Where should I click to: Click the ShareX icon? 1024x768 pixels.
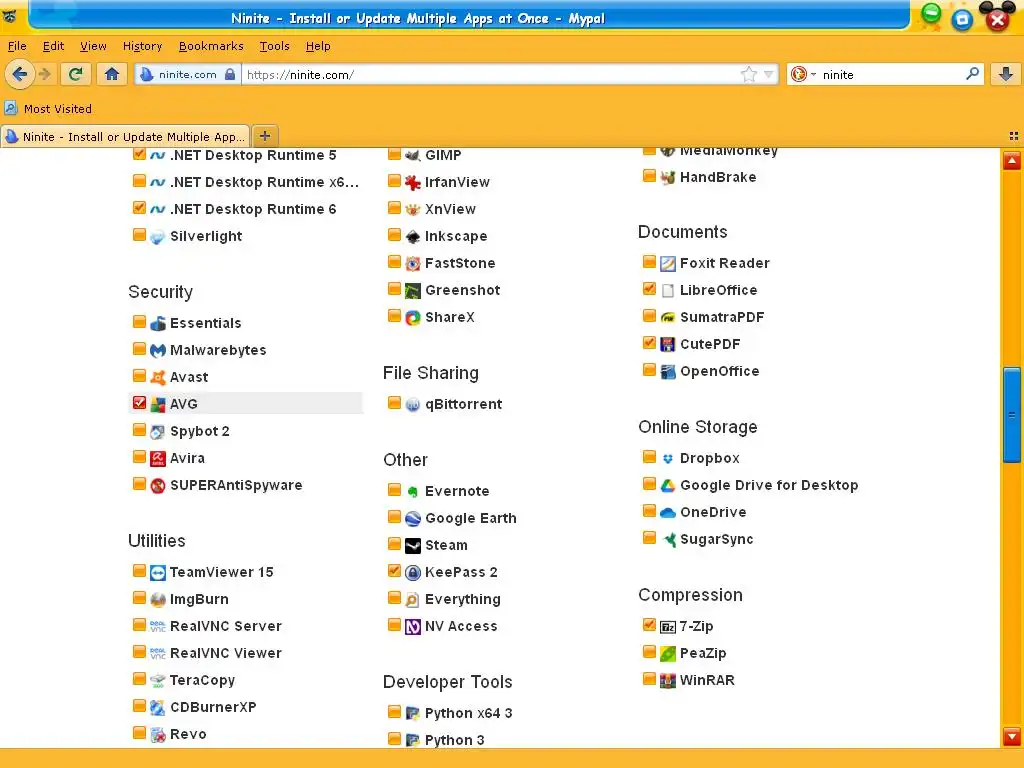point(412,317)
